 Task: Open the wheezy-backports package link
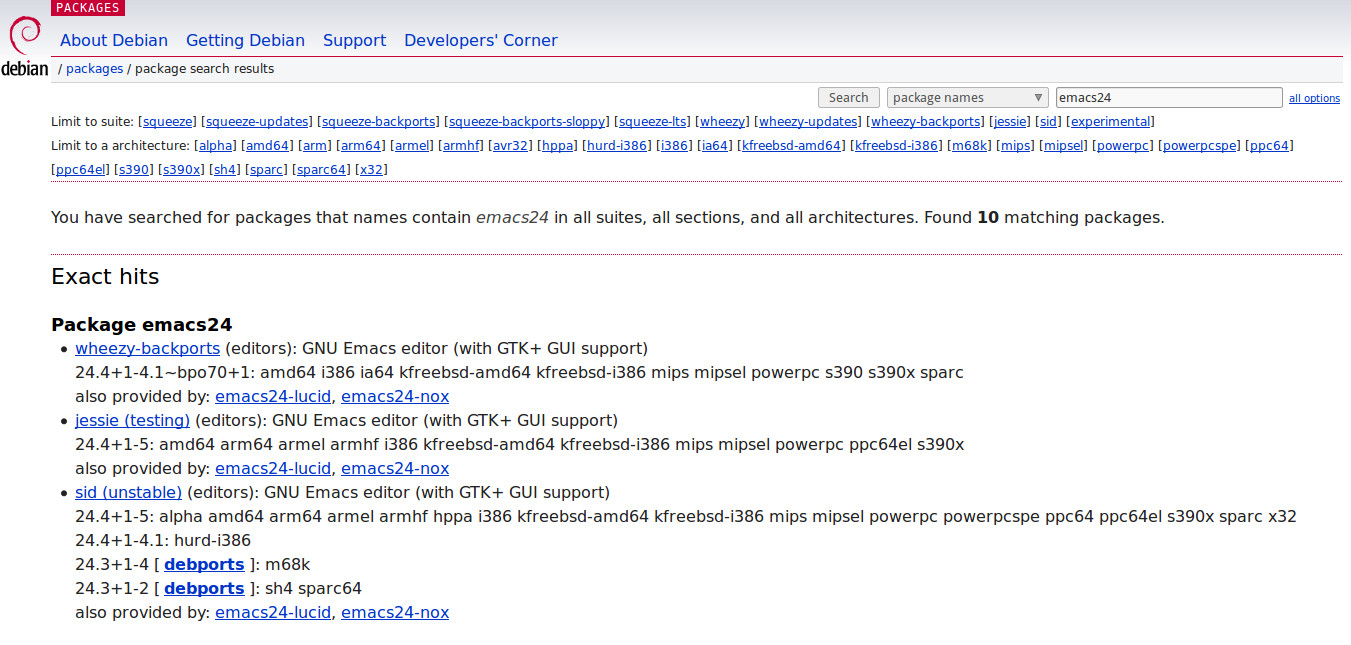(x=147, y=349)
